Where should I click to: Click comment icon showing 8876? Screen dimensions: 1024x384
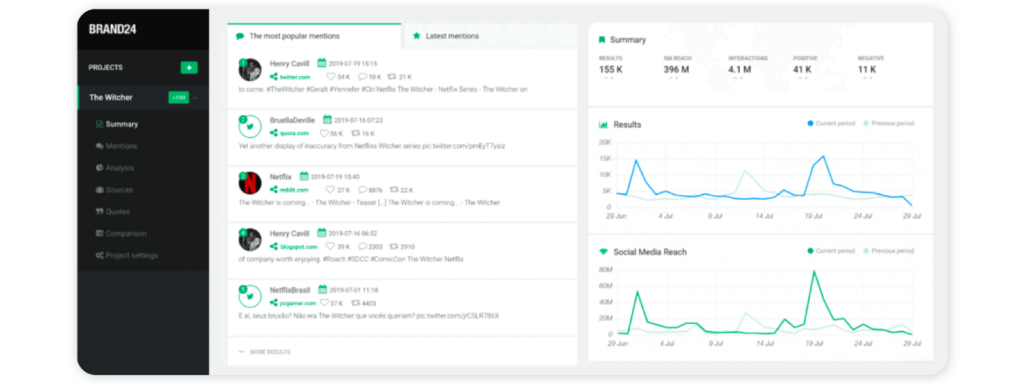pos(363,190)
